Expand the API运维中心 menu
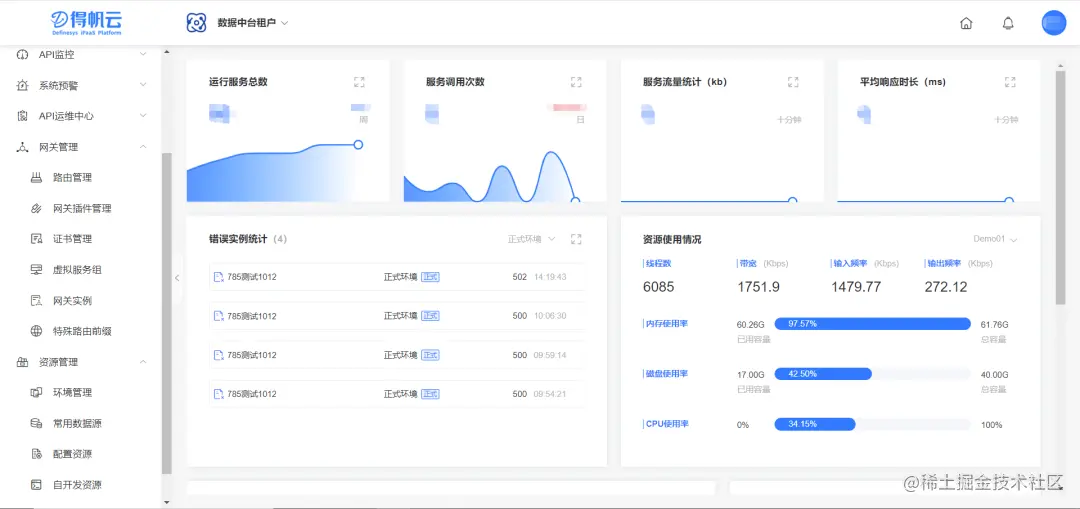This screenshot has width=1080, height=509. (143, 116)
